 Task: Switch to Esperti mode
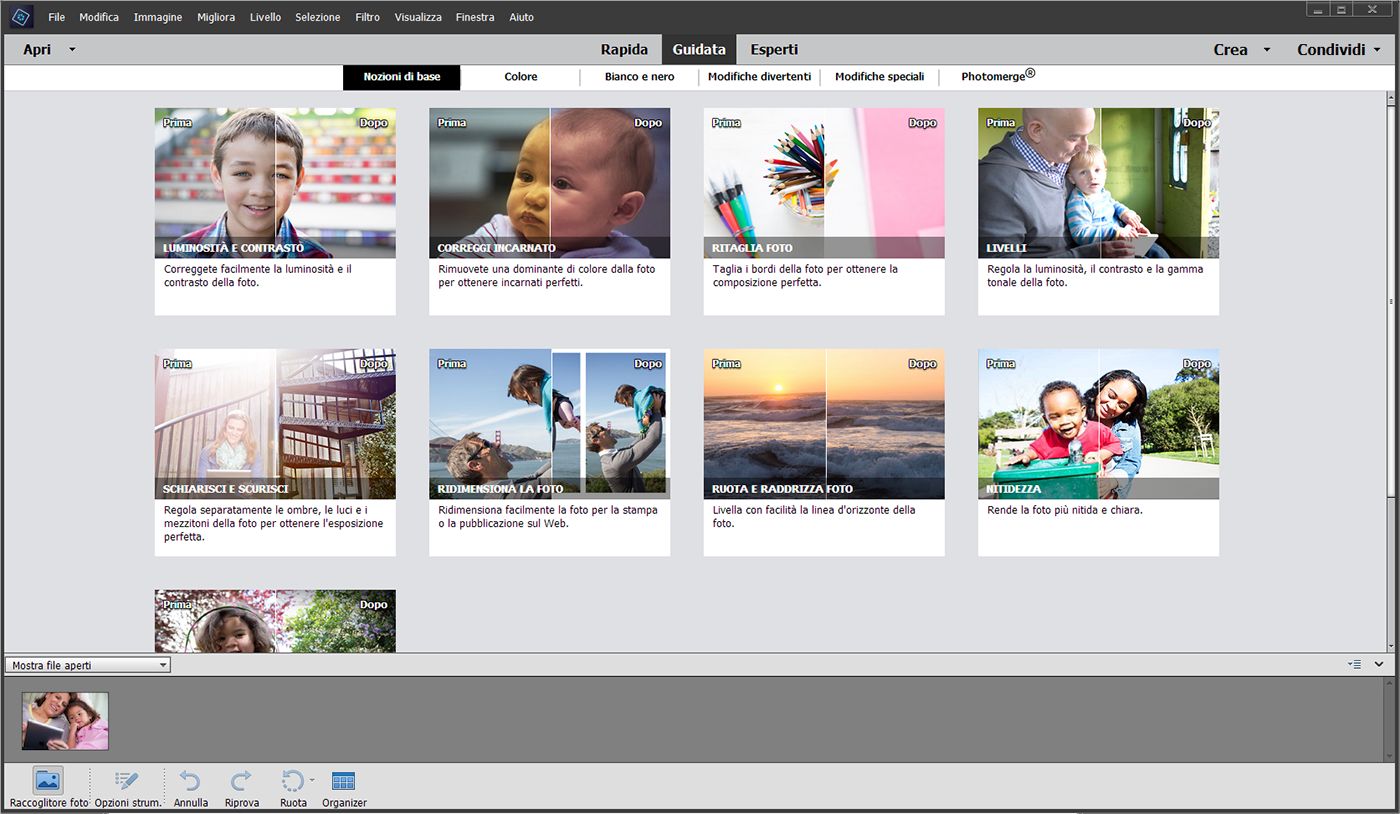pos(774,49)
